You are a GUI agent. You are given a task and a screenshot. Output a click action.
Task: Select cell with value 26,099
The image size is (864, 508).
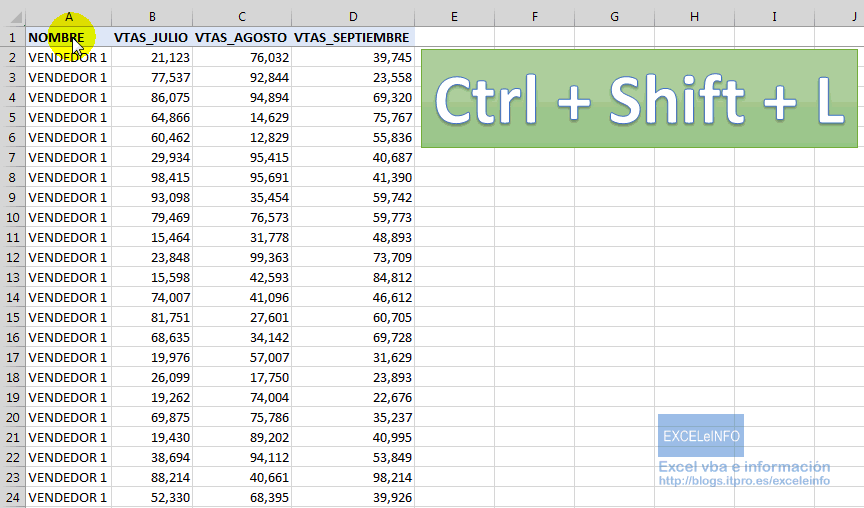click(x=152, y=377)
